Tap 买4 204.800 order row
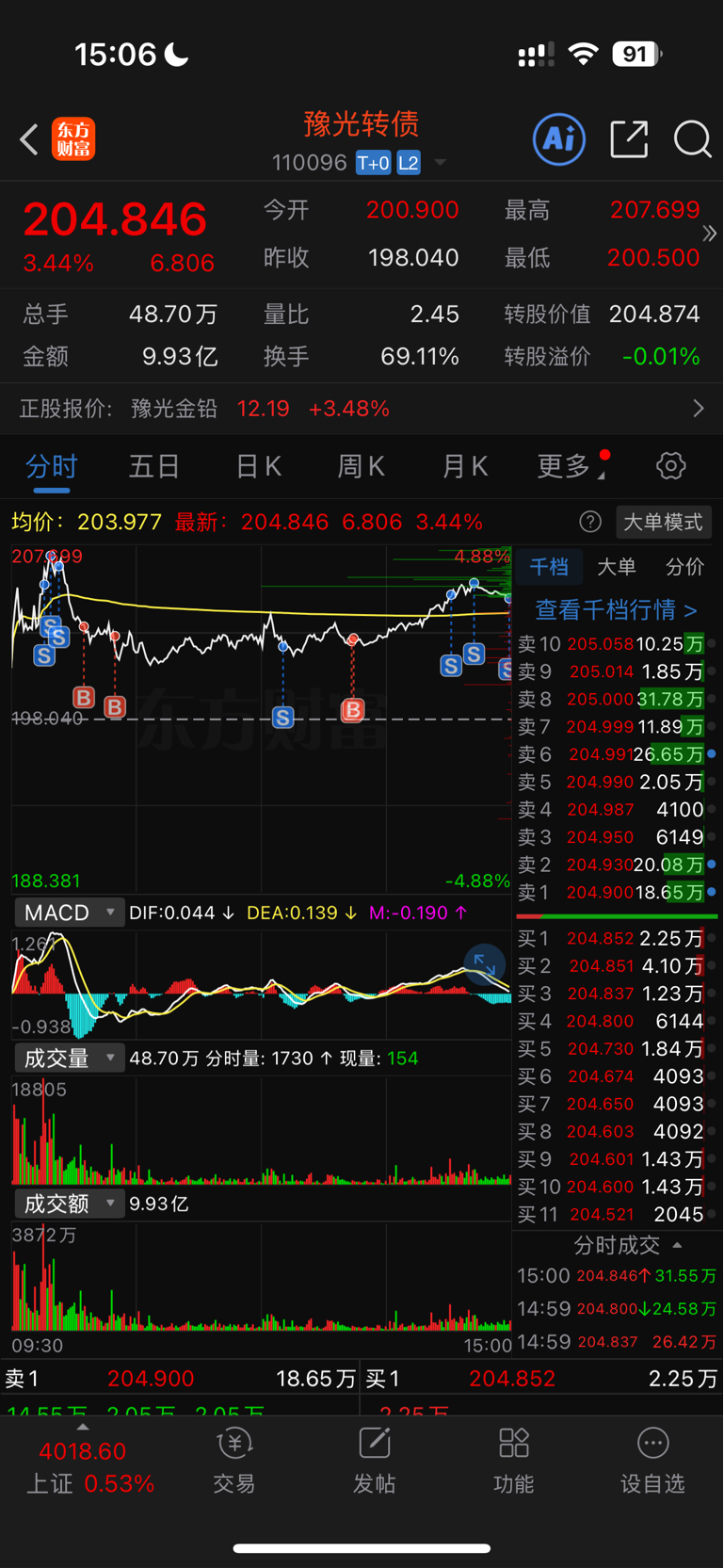Screen dimensions: 724x1568 617,1021
